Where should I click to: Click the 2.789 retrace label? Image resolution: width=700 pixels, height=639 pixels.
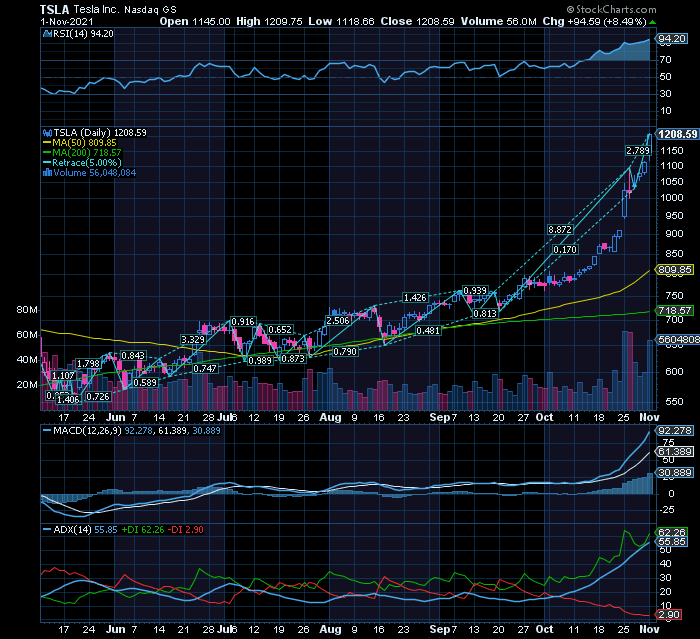[638, 151]
